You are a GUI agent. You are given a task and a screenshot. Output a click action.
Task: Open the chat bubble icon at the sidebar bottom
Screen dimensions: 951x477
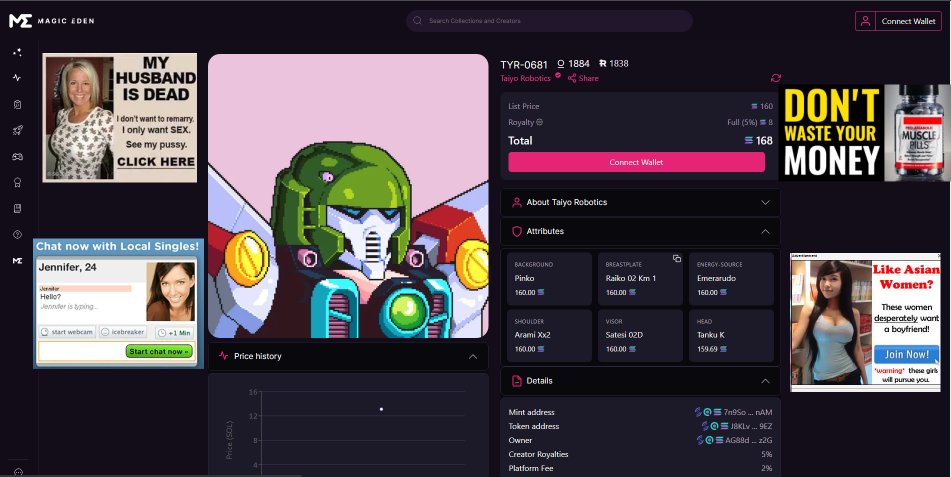[18, 472]
